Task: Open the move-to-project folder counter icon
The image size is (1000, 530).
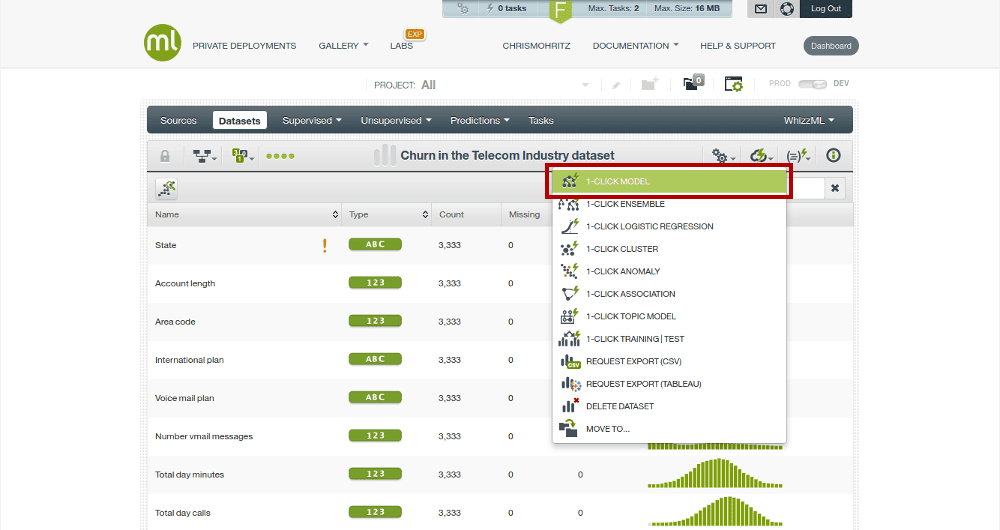Action: [x=693, y=83]
